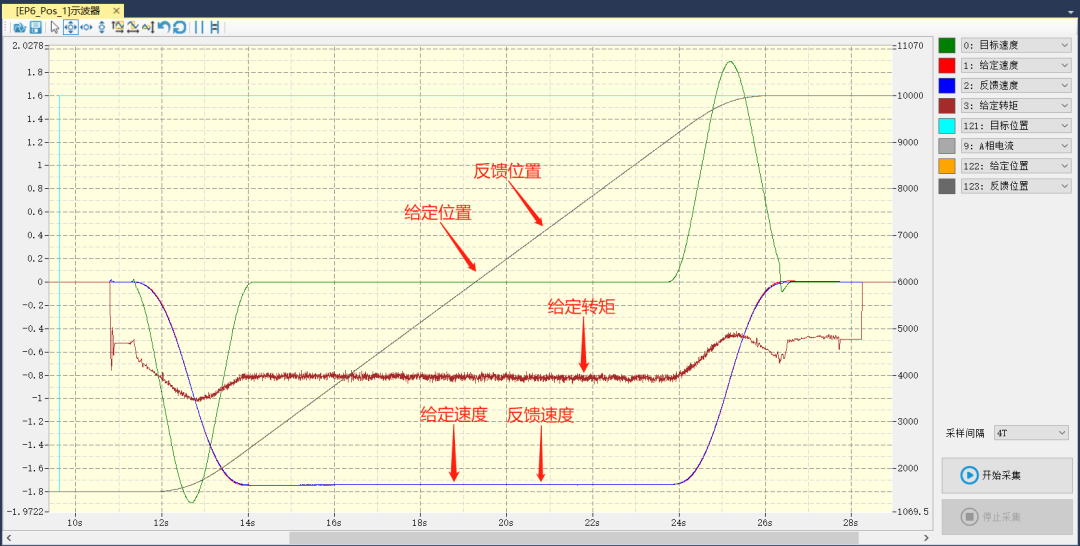The image size is (1080, 546).
Task: Select the pan in all directions tool
Action: point(71,27)
